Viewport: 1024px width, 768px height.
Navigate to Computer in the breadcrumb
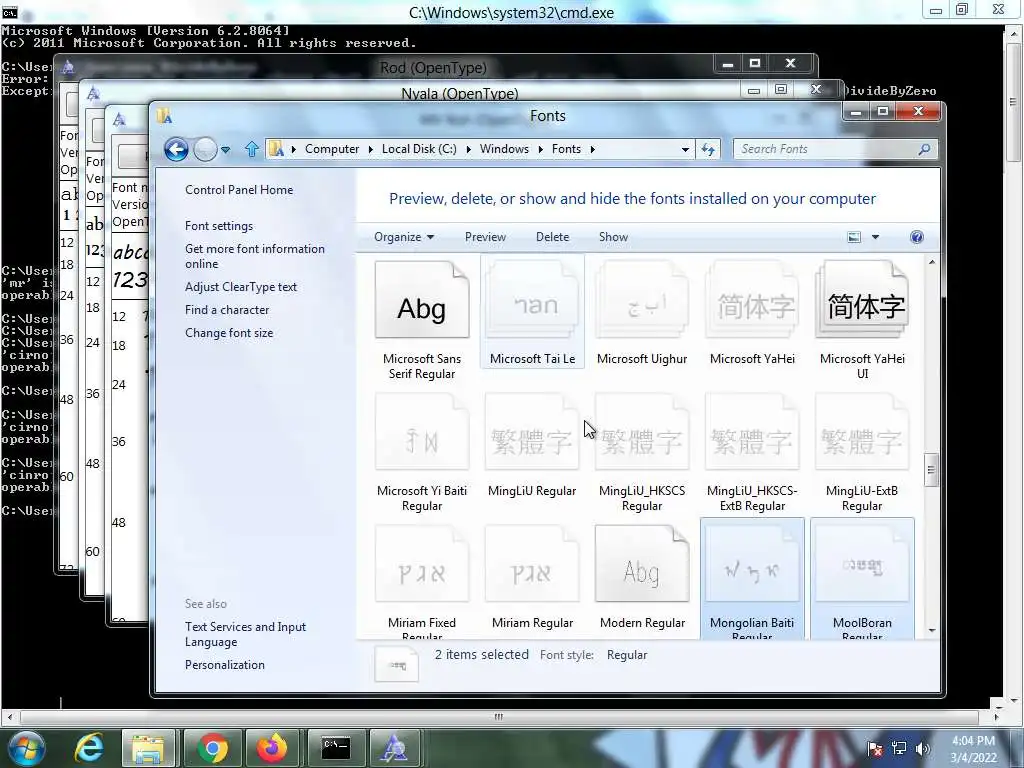[332, 150]
